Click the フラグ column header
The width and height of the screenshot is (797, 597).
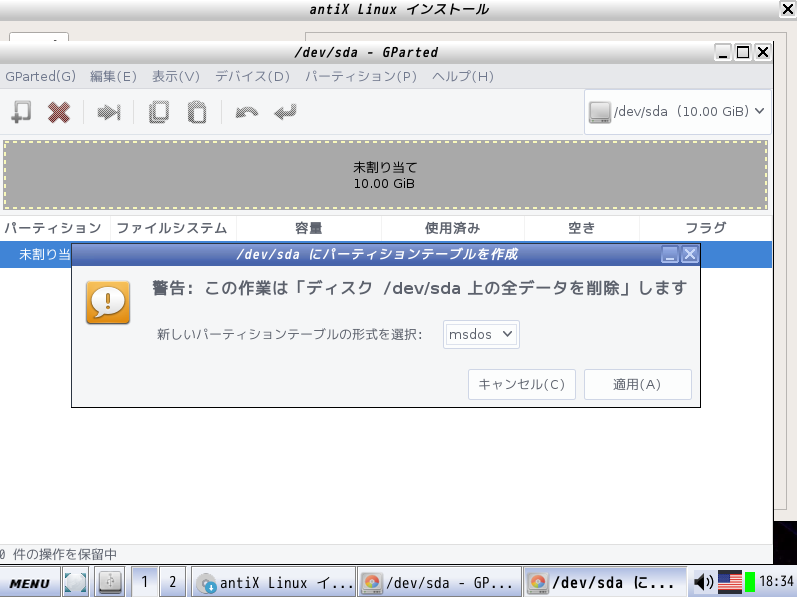[706, 228]
